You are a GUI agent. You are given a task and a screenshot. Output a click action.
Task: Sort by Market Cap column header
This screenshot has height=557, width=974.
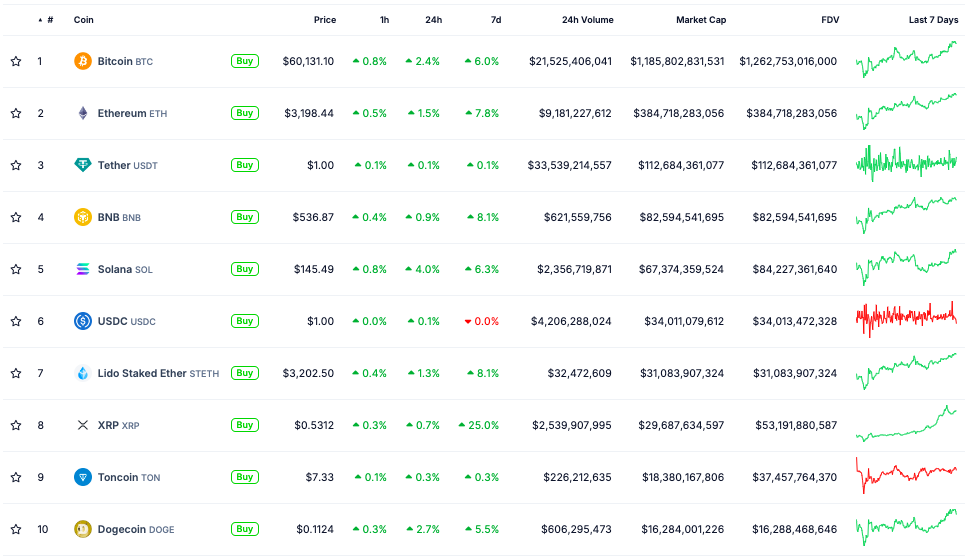(699, 20)
